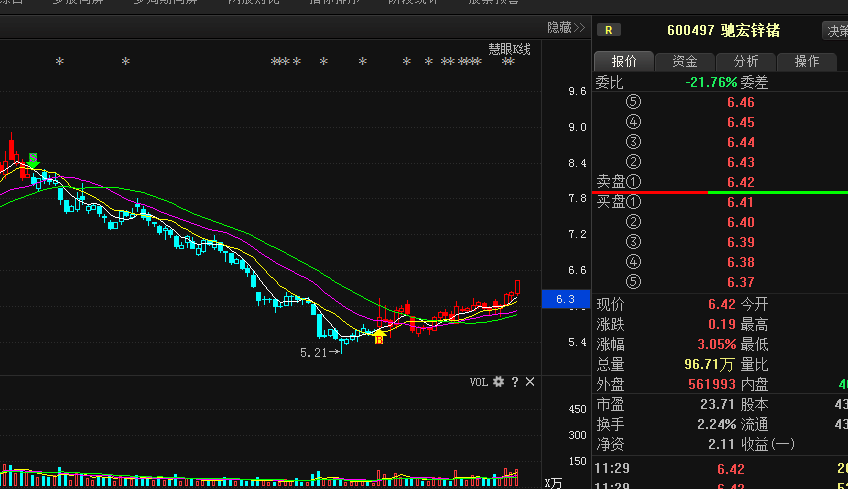Click the 慧眼K线 label
This screenshot has width=848, height=489.
coord(509,48)
